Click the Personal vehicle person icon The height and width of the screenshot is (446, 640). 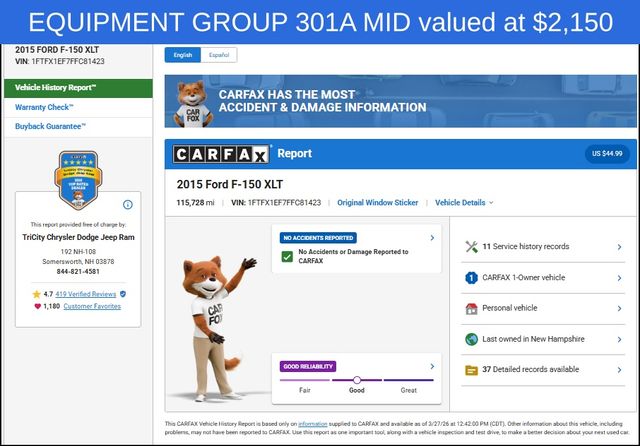tap(471, 308)
